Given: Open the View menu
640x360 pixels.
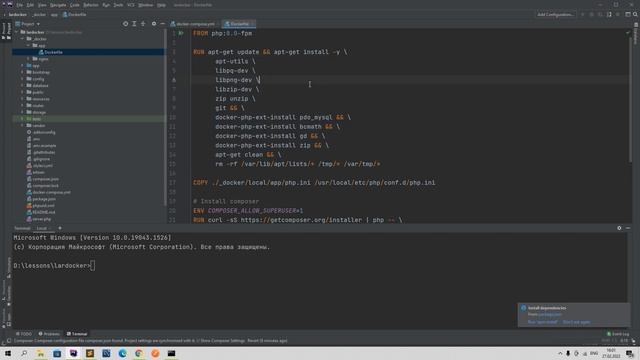Looking at the screenshot, I should pyautogui.click(x=42, y=5).
